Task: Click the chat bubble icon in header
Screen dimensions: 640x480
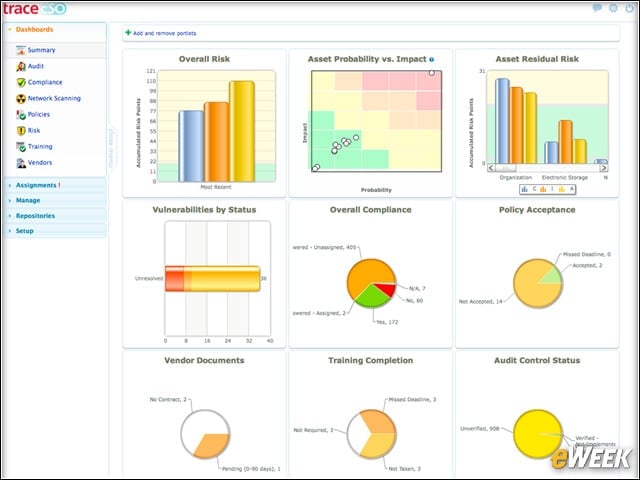Action: point(597,8)
